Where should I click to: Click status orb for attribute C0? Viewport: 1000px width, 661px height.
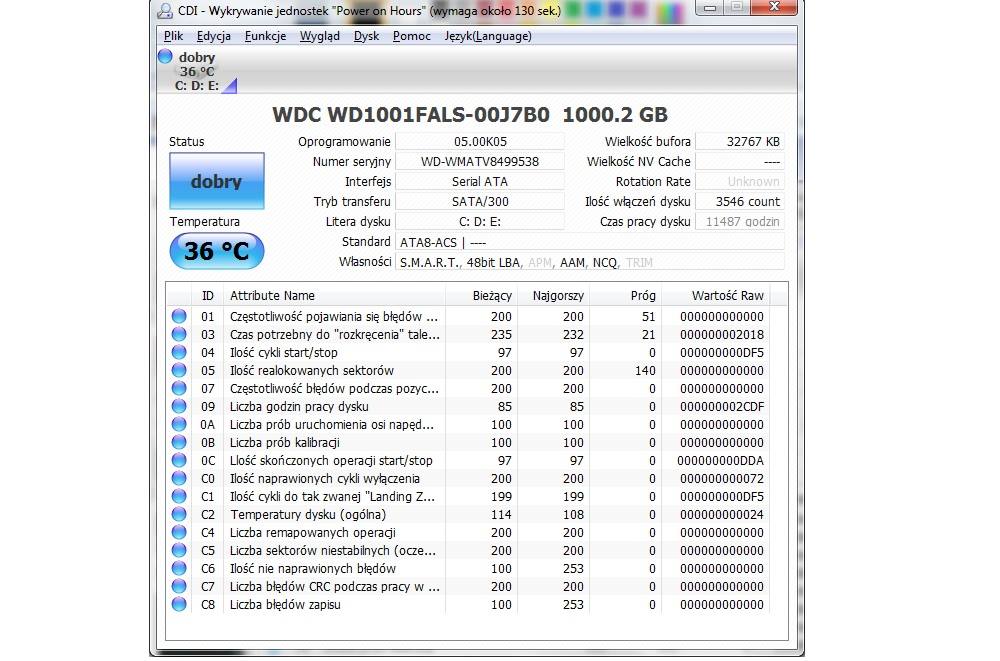coord(179,479)
